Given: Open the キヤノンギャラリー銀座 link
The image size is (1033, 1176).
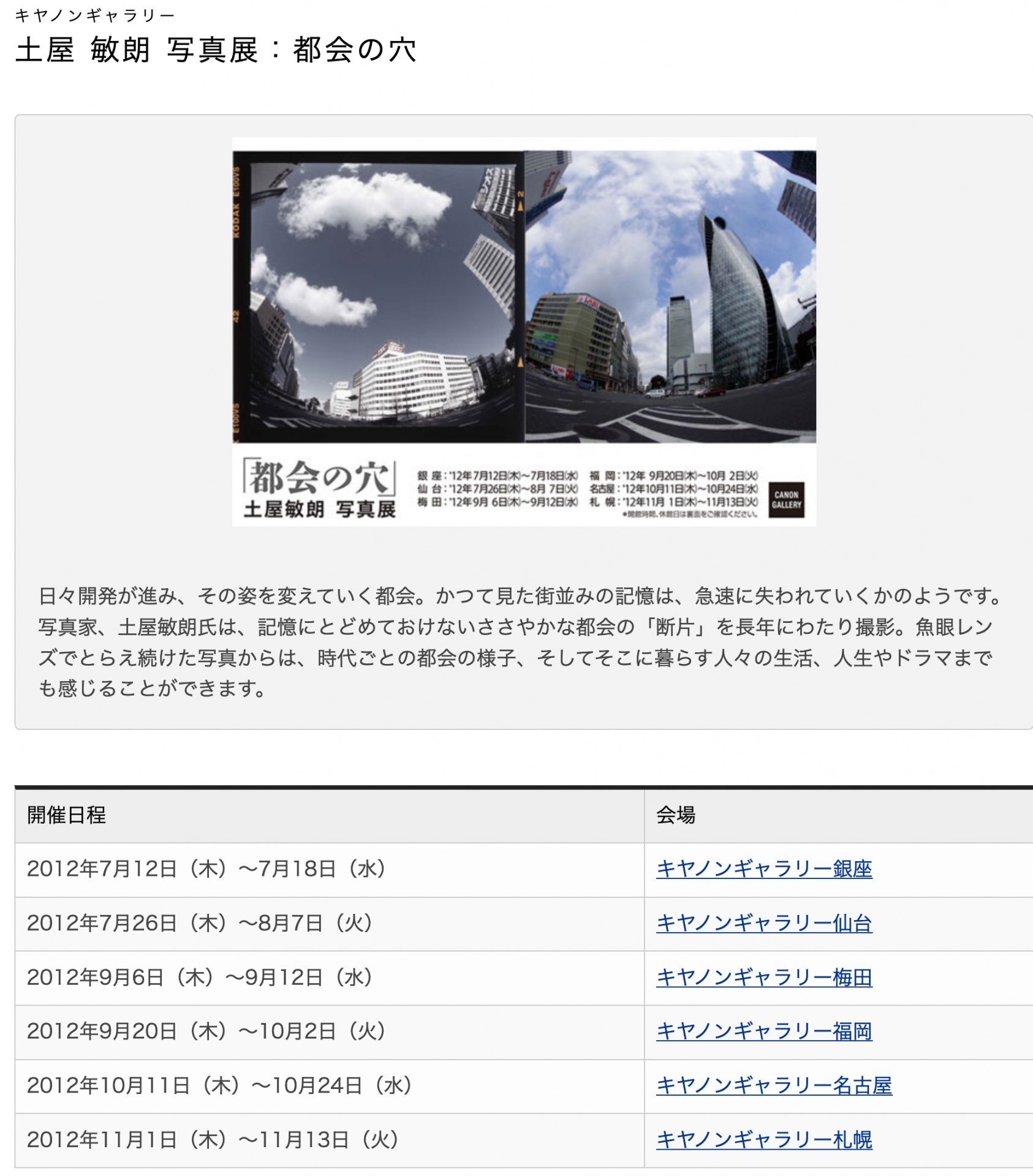Looking at the screenshot, I should (763, 869).
